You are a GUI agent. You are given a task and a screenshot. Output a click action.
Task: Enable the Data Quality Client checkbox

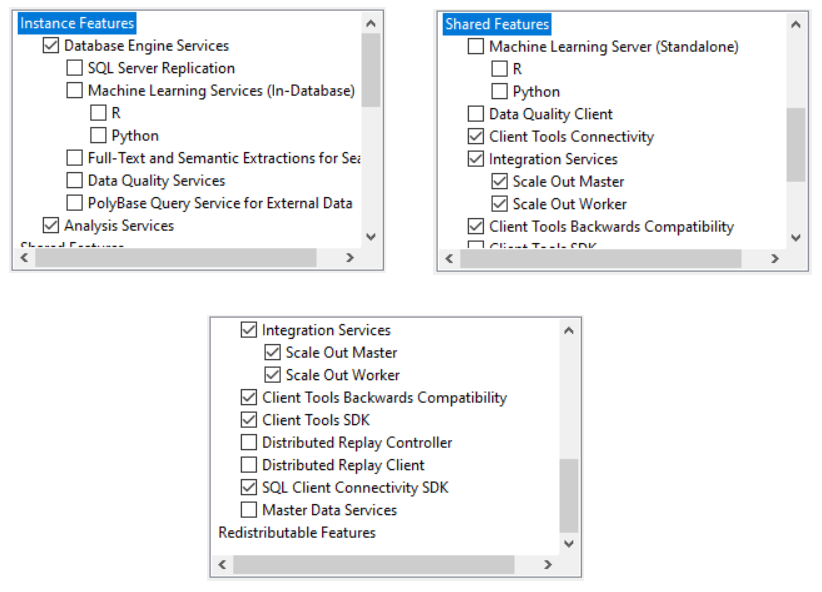[x=476, y=114]
